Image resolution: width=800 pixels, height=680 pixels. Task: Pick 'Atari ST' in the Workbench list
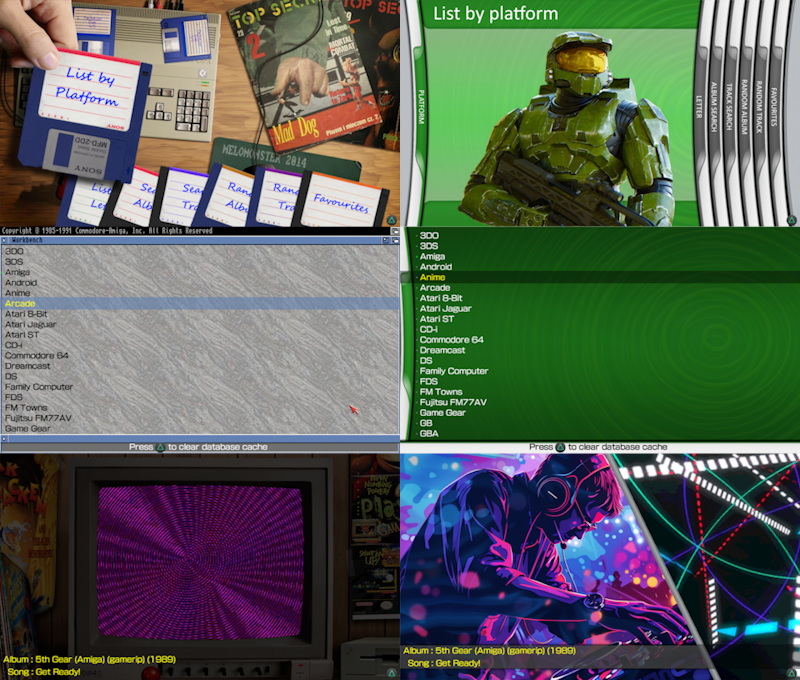(22, 335)
